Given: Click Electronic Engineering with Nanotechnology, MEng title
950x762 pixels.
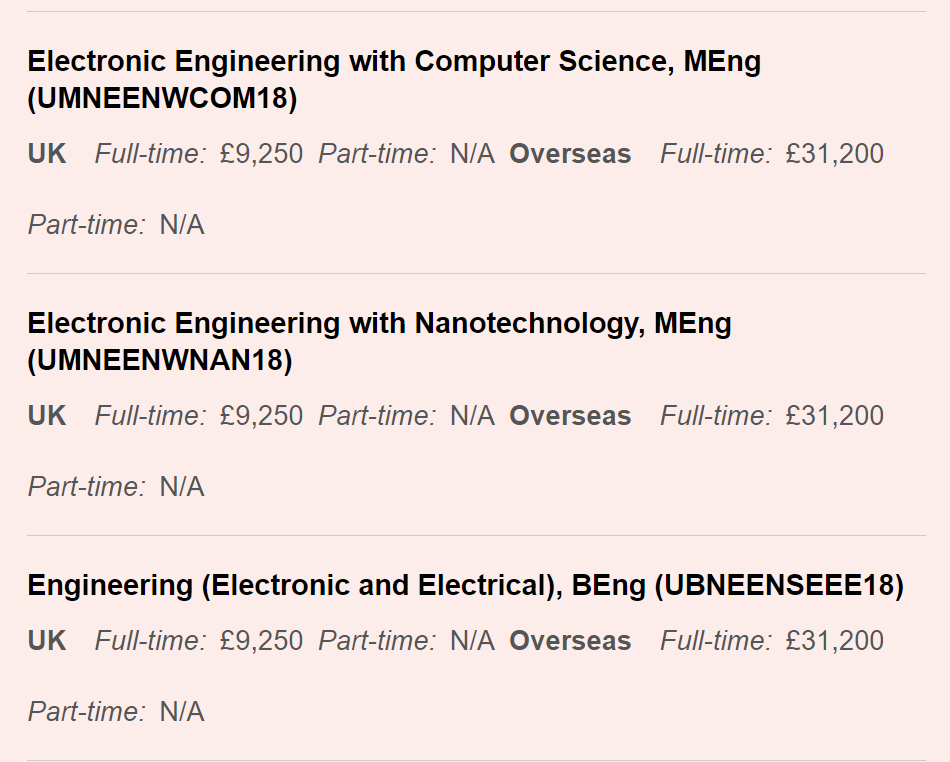Looking at the screenshot, I should click(379, 323).
